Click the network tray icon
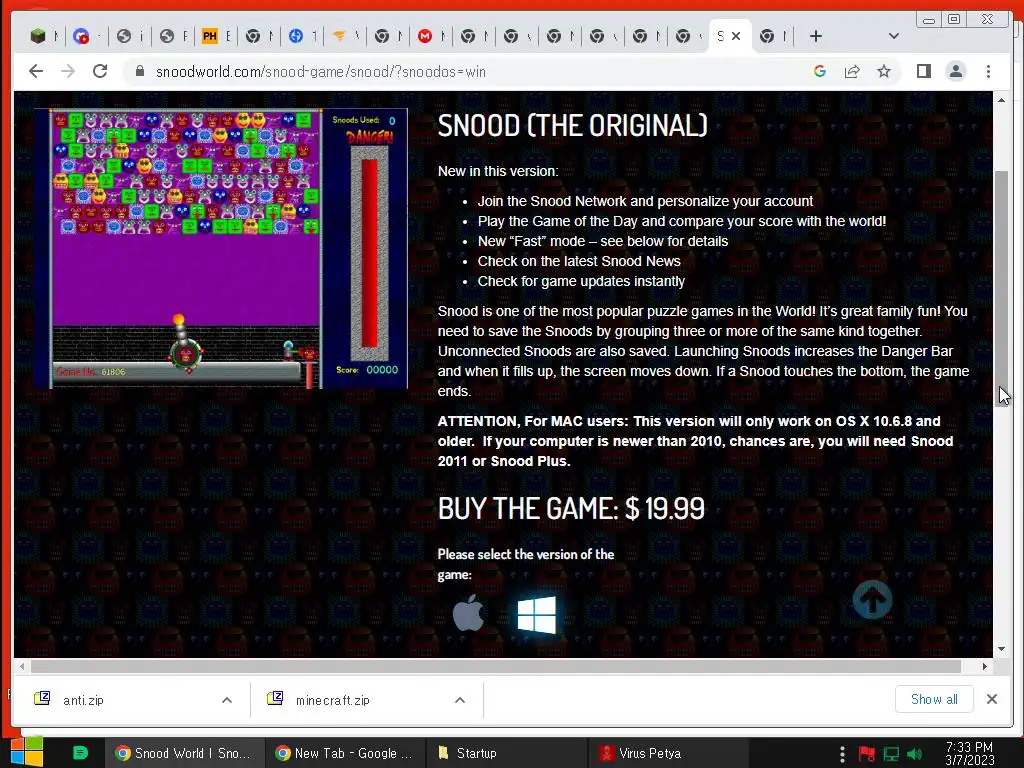 pyautogui.click(x=891, y=754)
